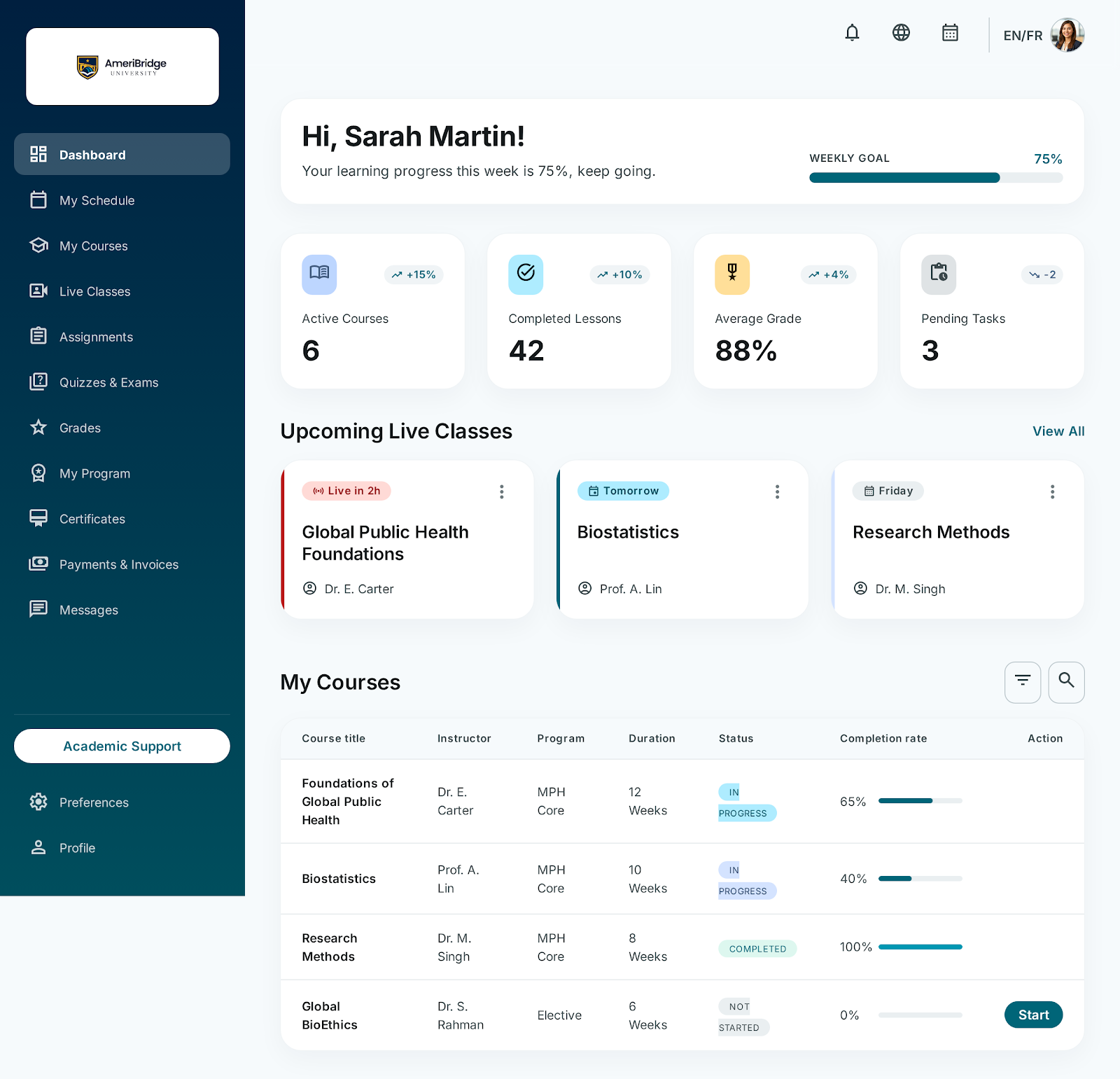Start the Global BioEthics course
Viewport: 1120px width, 1079px height.
(x=1033, y=1015)
